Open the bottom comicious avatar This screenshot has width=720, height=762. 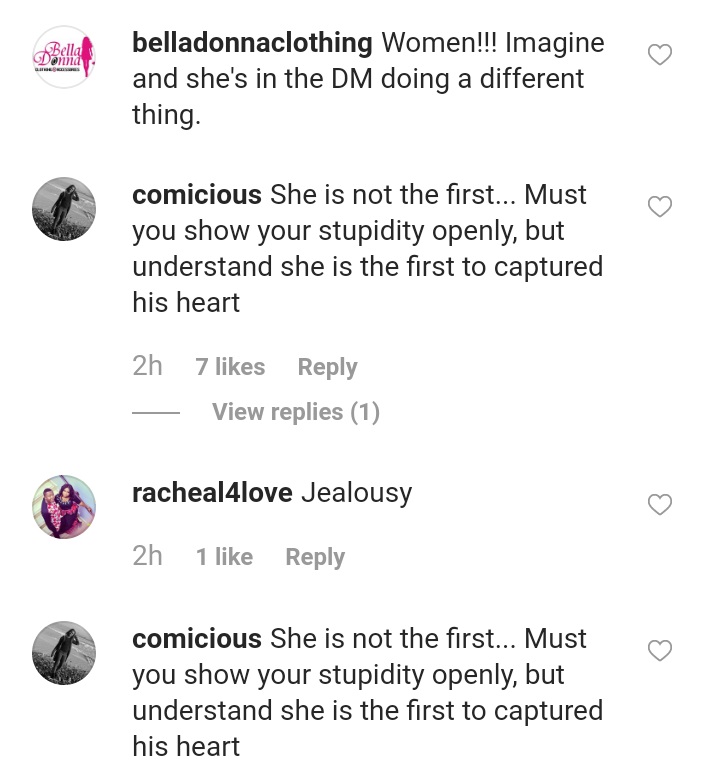pos(64,653)
